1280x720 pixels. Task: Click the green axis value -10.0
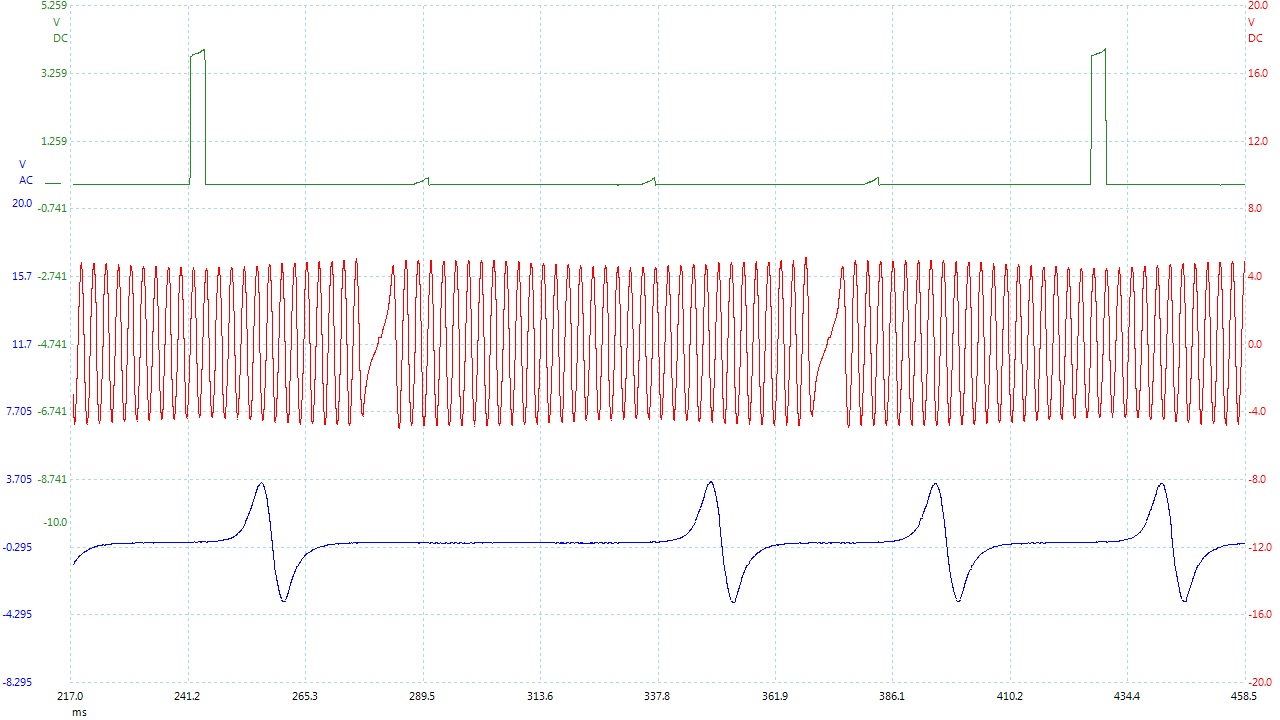[55, 522]
